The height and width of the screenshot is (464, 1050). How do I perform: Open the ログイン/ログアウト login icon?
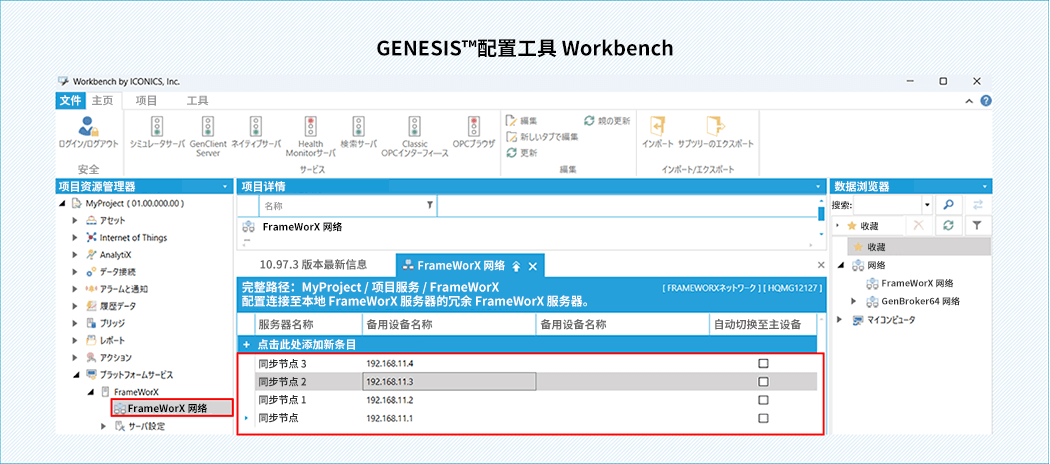pos(88,126)
